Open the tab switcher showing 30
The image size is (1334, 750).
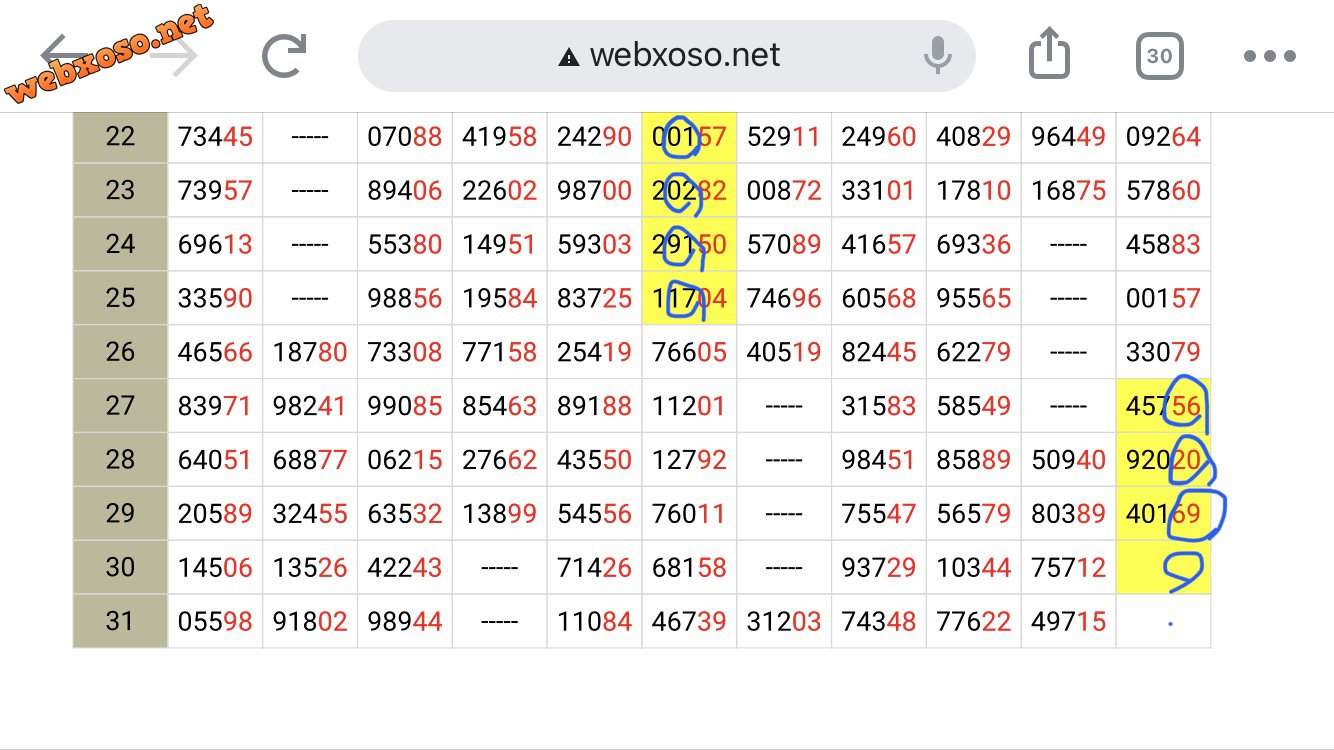1160,56
